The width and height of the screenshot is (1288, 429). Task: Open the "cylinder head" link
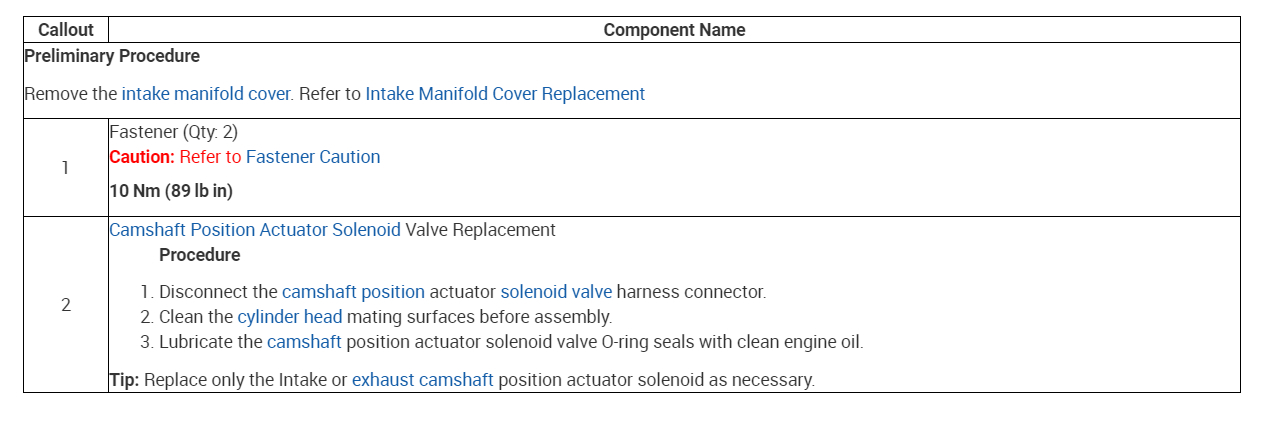(x=290, y=317)
